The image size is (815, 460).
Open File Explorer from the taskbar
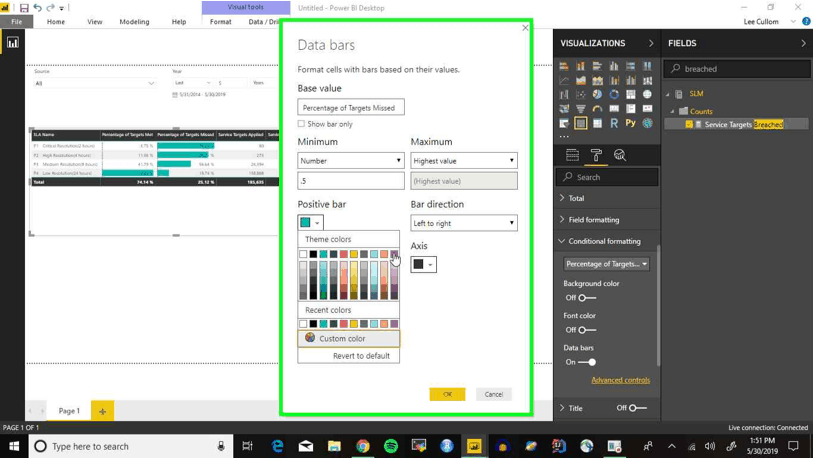coord(334,446)
